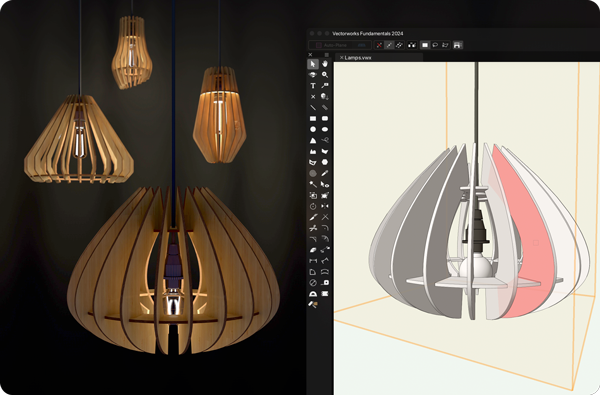Viewport: 600px width, 395px height.
Task: Select the Eraser-shaped Clip tool
Action: [x=313, y=250]
